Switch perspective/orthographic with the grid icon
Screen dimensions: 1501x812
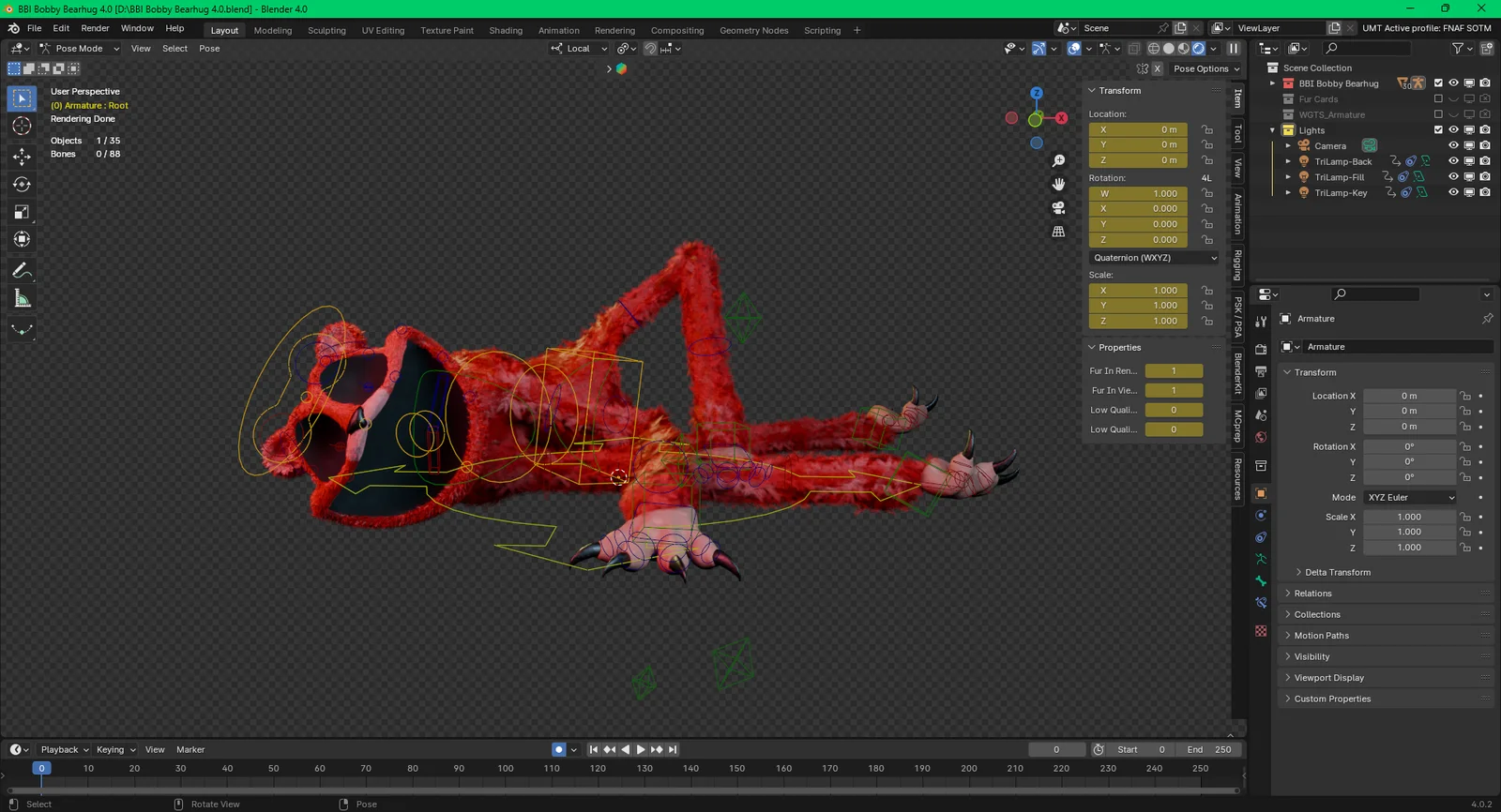(1058, 231)
